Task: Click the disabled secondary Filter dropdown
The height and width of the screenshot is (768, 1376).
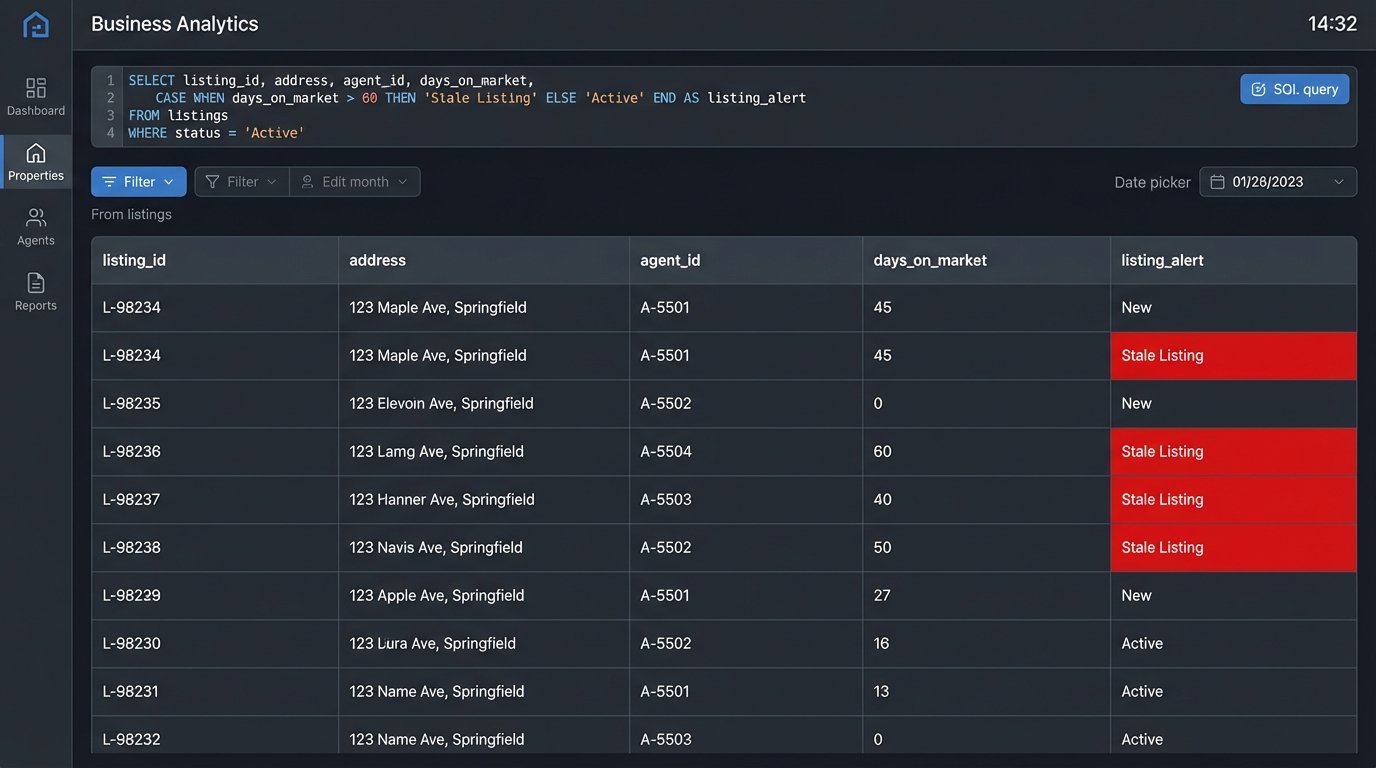Action: point(240,181)
